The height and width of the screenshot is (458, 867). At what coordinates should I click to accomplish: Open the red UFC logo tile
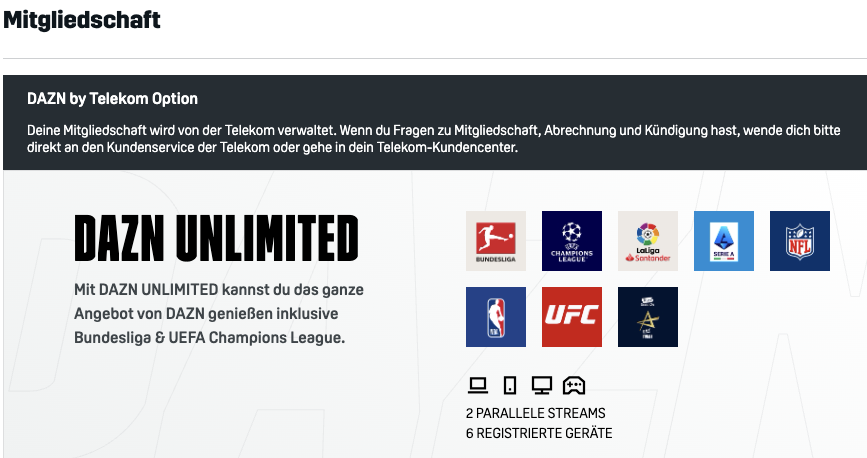tap(572, 317)
